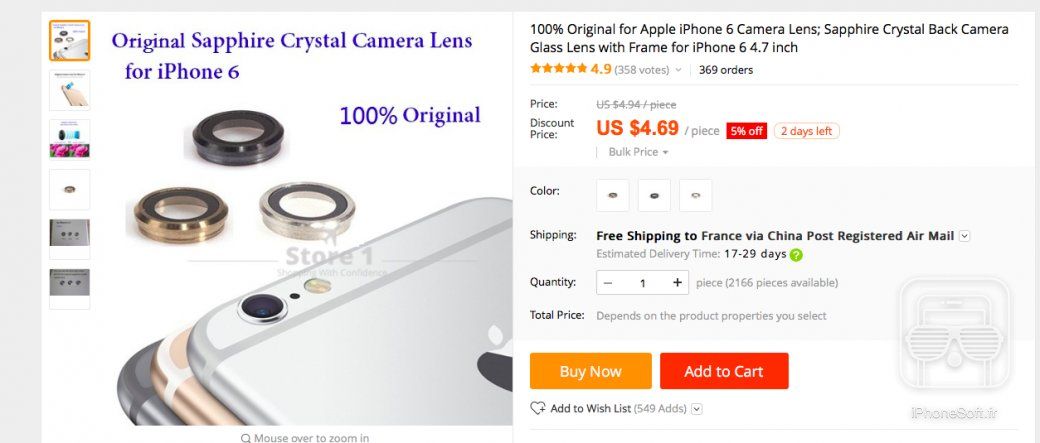The image size is (1040, 443).
Task: Click the Add to Wish List link
Action: tap(590, 408)
